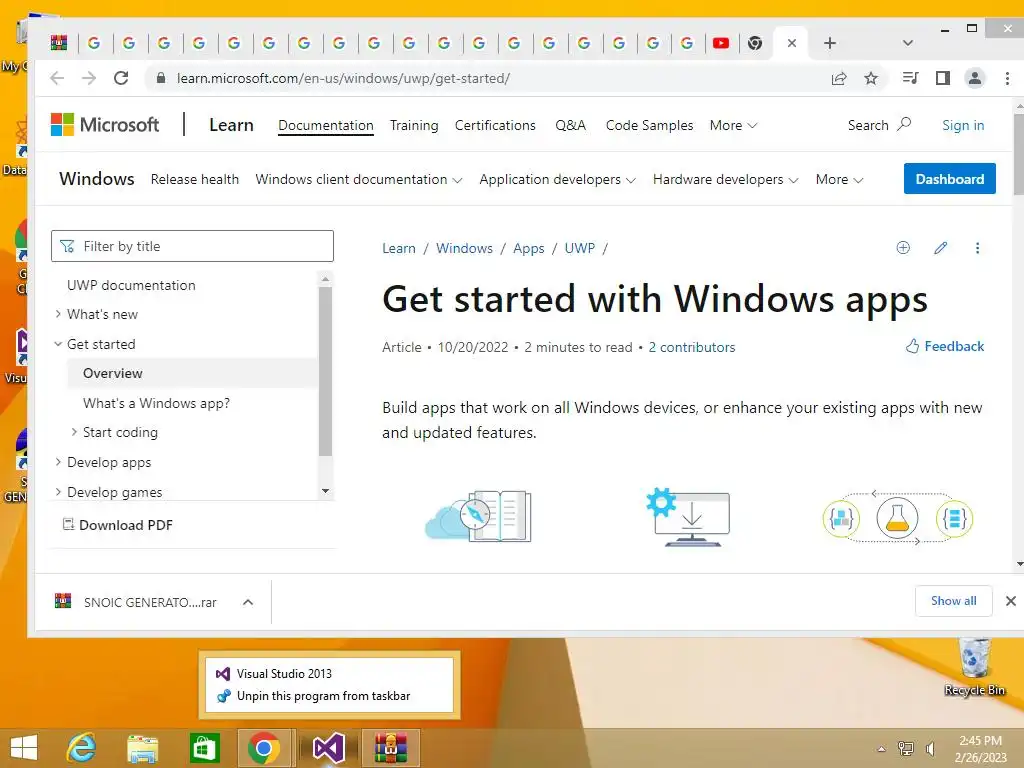Open the Learn home link
Screen dimensions: 1024x768
pos(231,125)
